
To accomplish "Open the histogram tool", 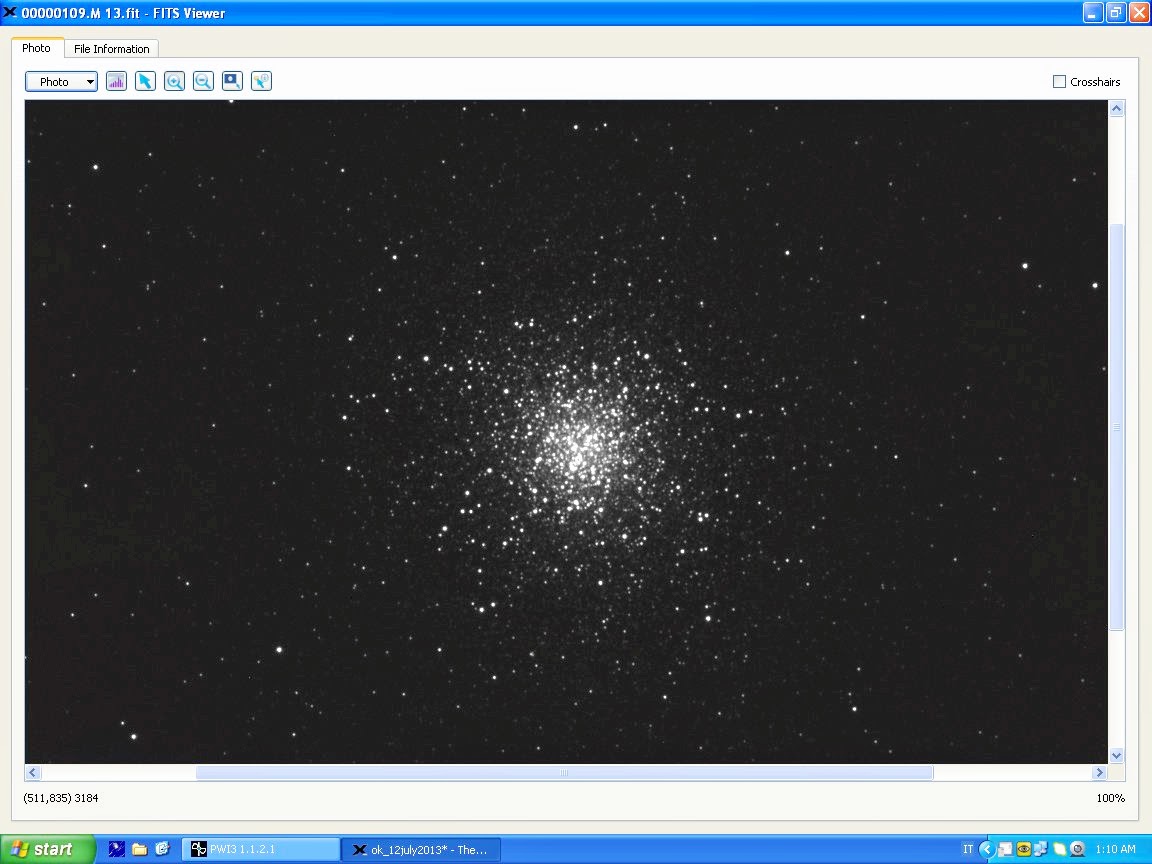I will click(116, 82).
